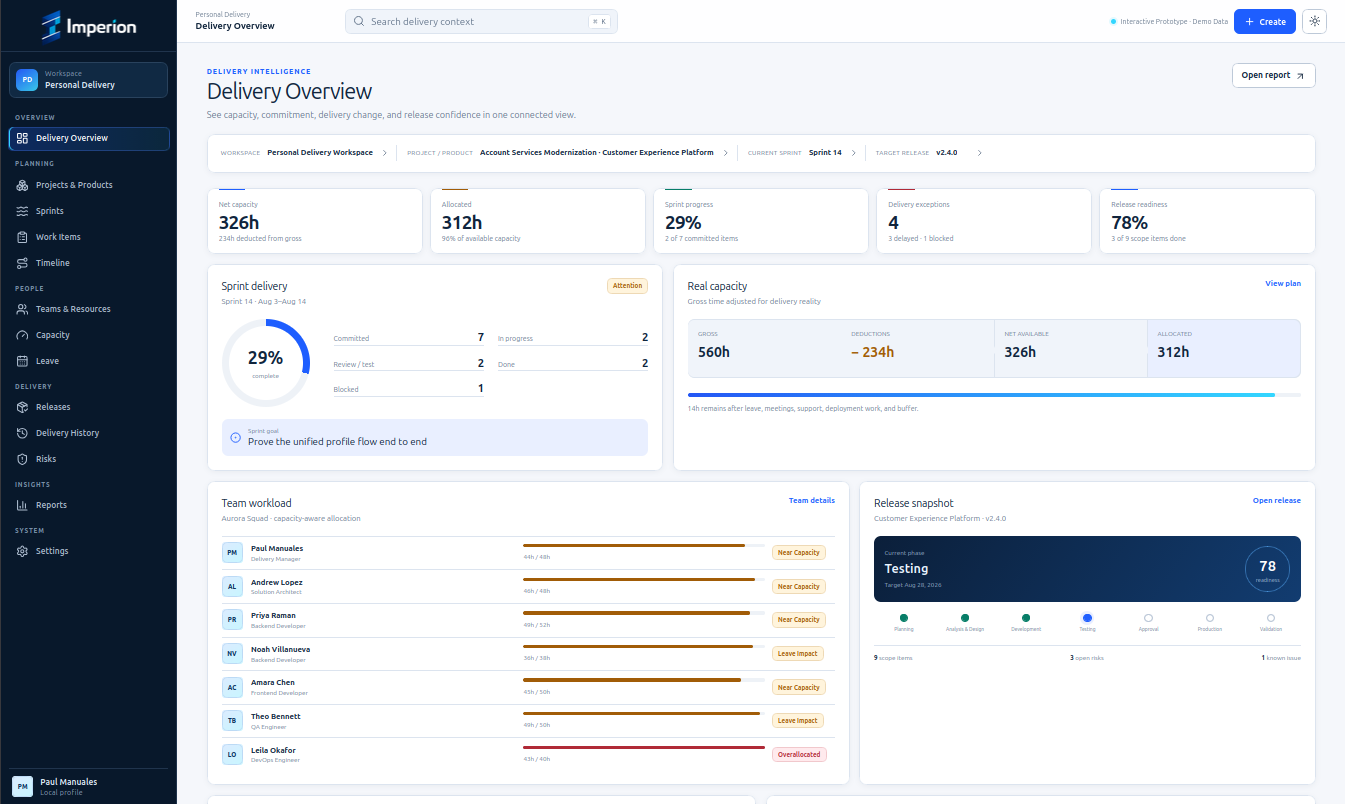Open Risks via its shield icon
The image size is (1345, 804).
tap(23, 459)
